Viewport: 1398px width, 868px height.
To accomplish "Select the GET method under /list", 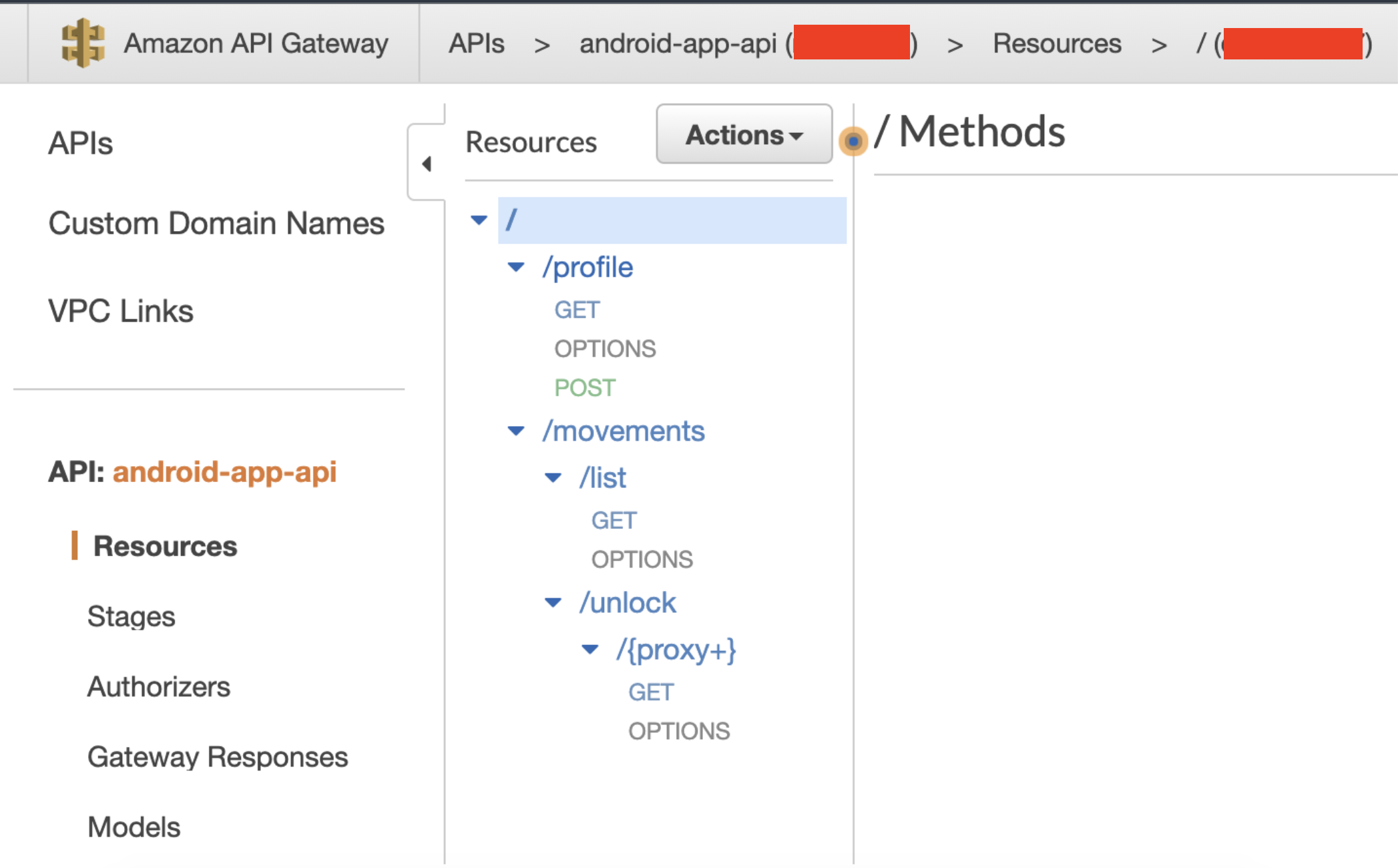I will [614, 520].
